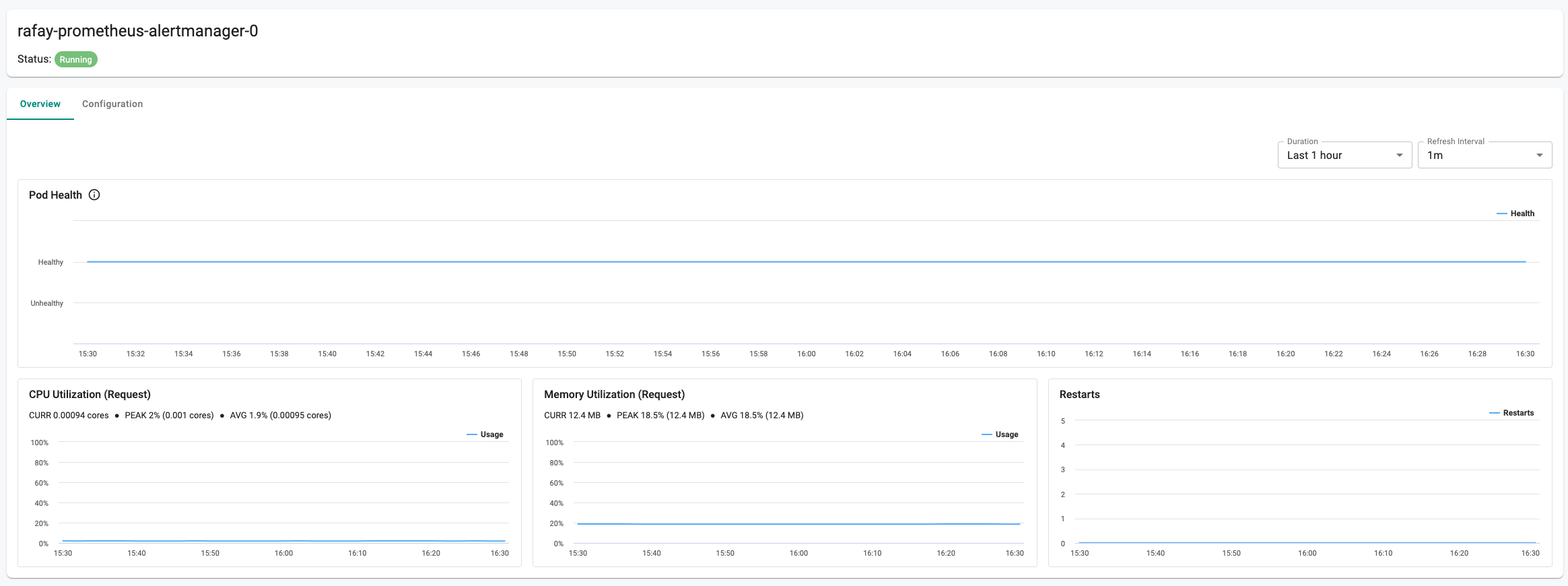Click PEAK 18.5% (12.4 MB) value
Screen dimensions: 1568x586
click(x=660, y=415)
